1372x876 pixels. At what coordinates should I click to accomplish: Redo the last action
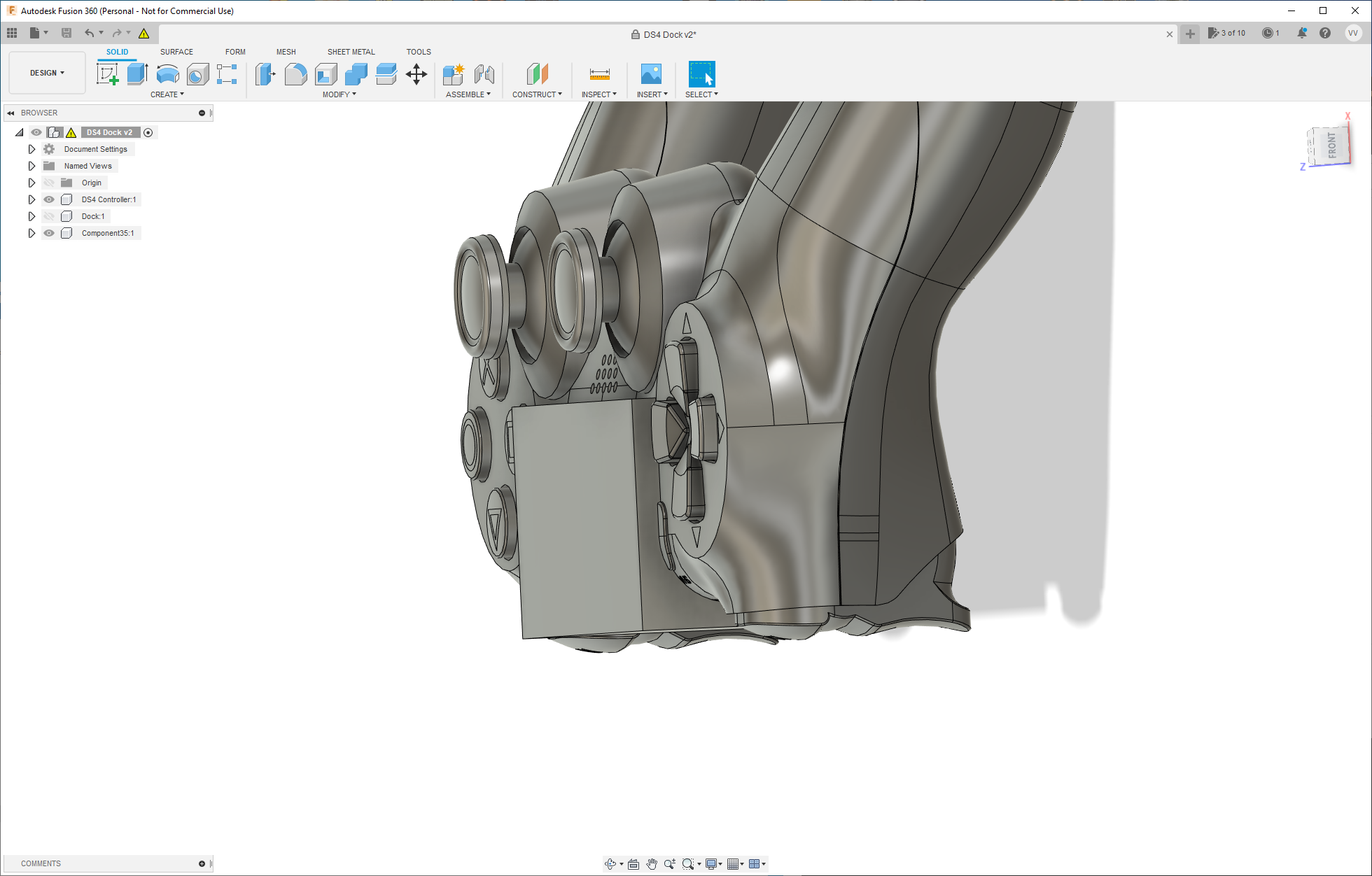point(117,33)
